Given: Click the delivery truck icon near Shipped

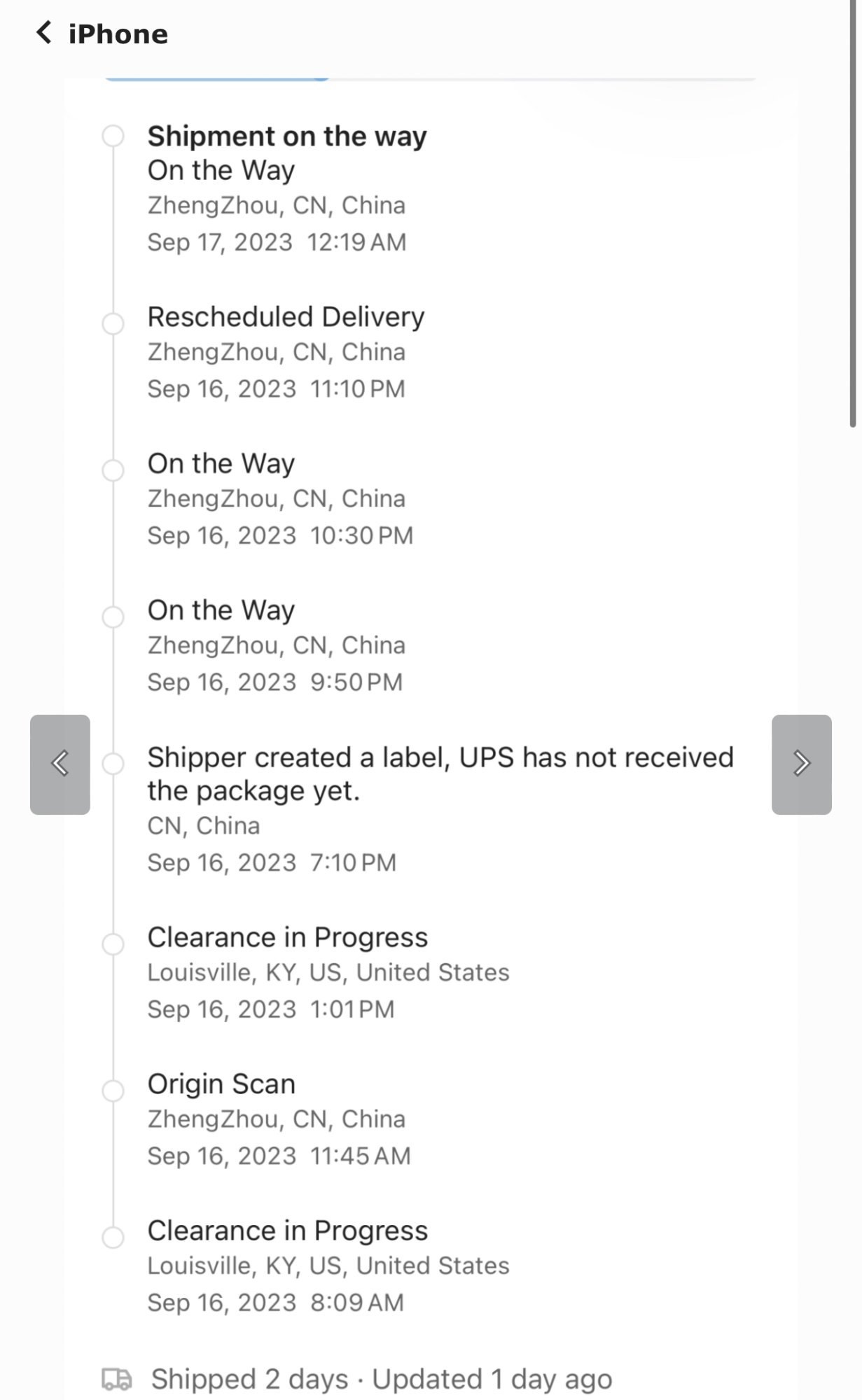Looking at the screenshot, I should pyautogui.click(x=116, y=1378).
